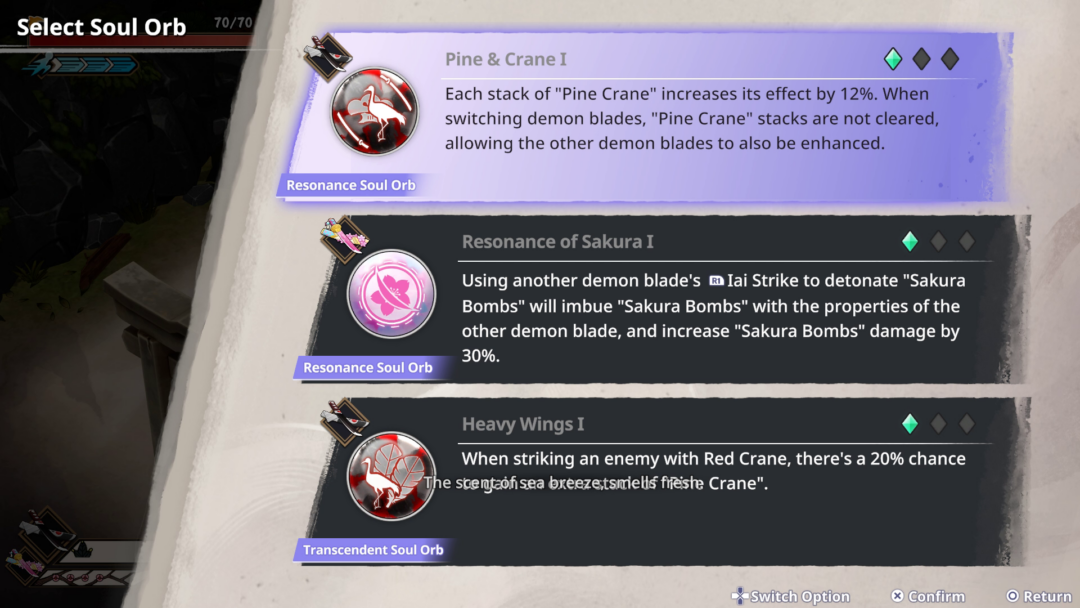Select the Resonance of Sakura I title
Image resolution: width=1080 pixels, height=608 pixels.
pos(557,242)
